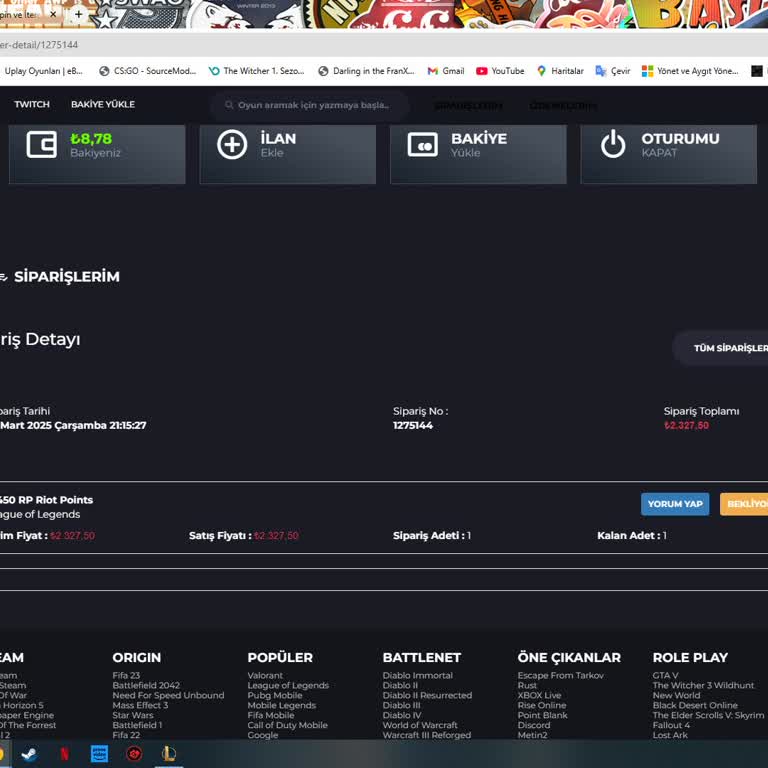Click the TWITCH menu item

pos(32,104)
